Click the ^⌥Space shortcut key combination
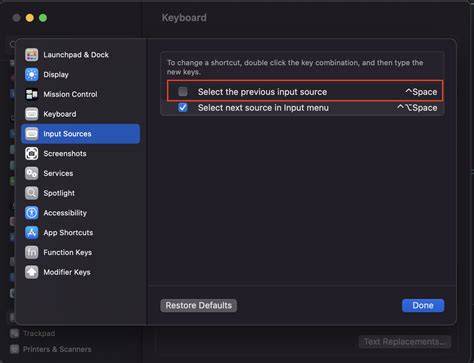 pos(417,108)
